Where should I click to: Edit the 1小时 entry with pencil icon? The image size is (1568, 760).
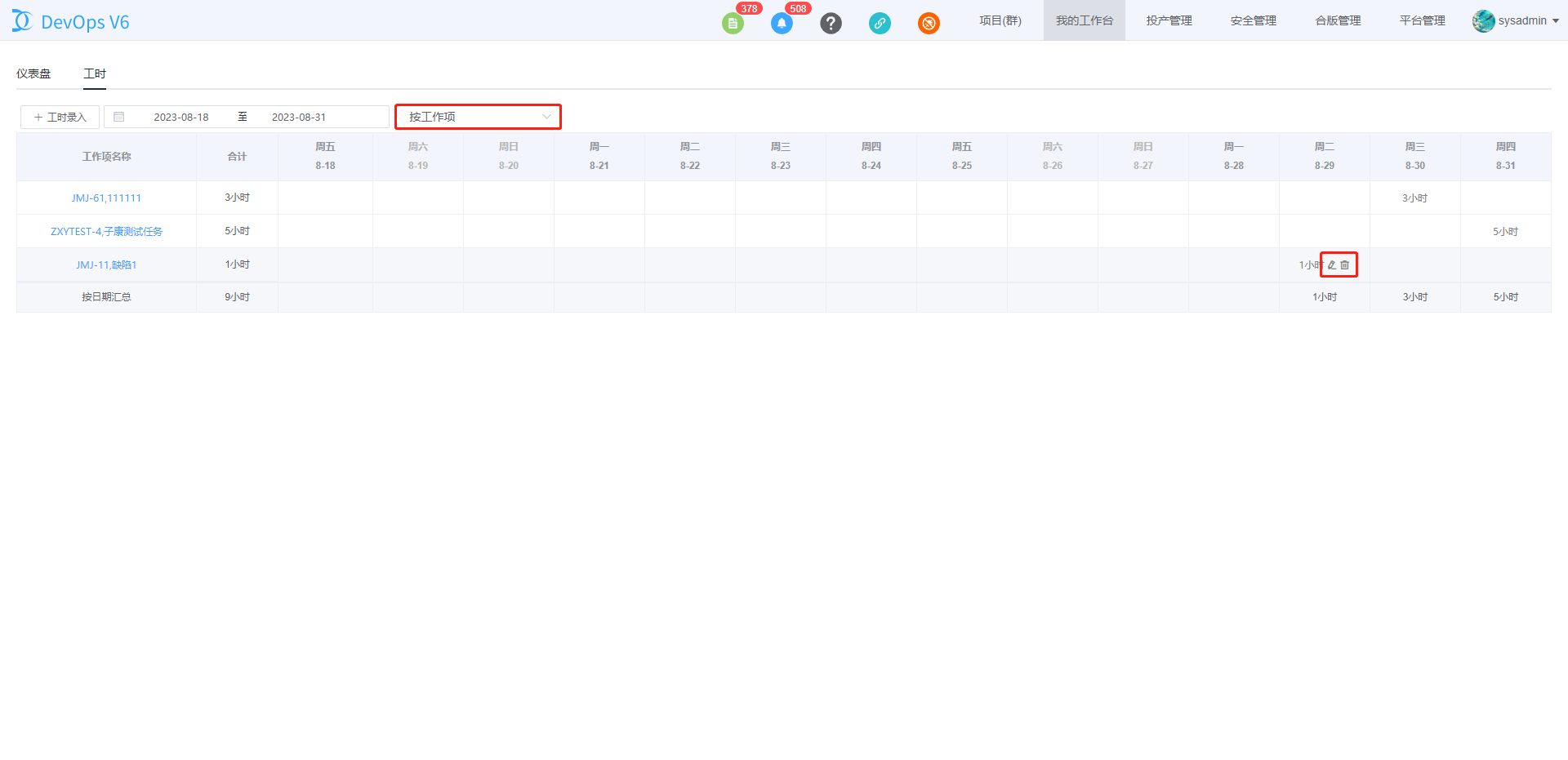(1332, 265)
